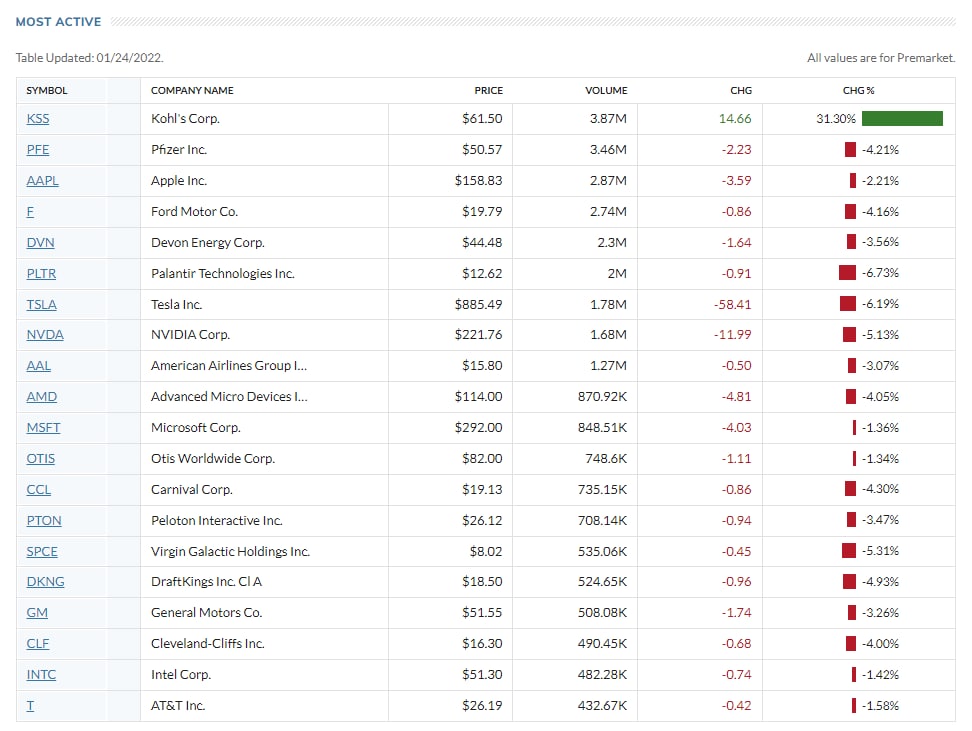The width and height of the screenshot is (972, 731).
Task: Open the INTC ticker link
Action: (x=41, y=675)
